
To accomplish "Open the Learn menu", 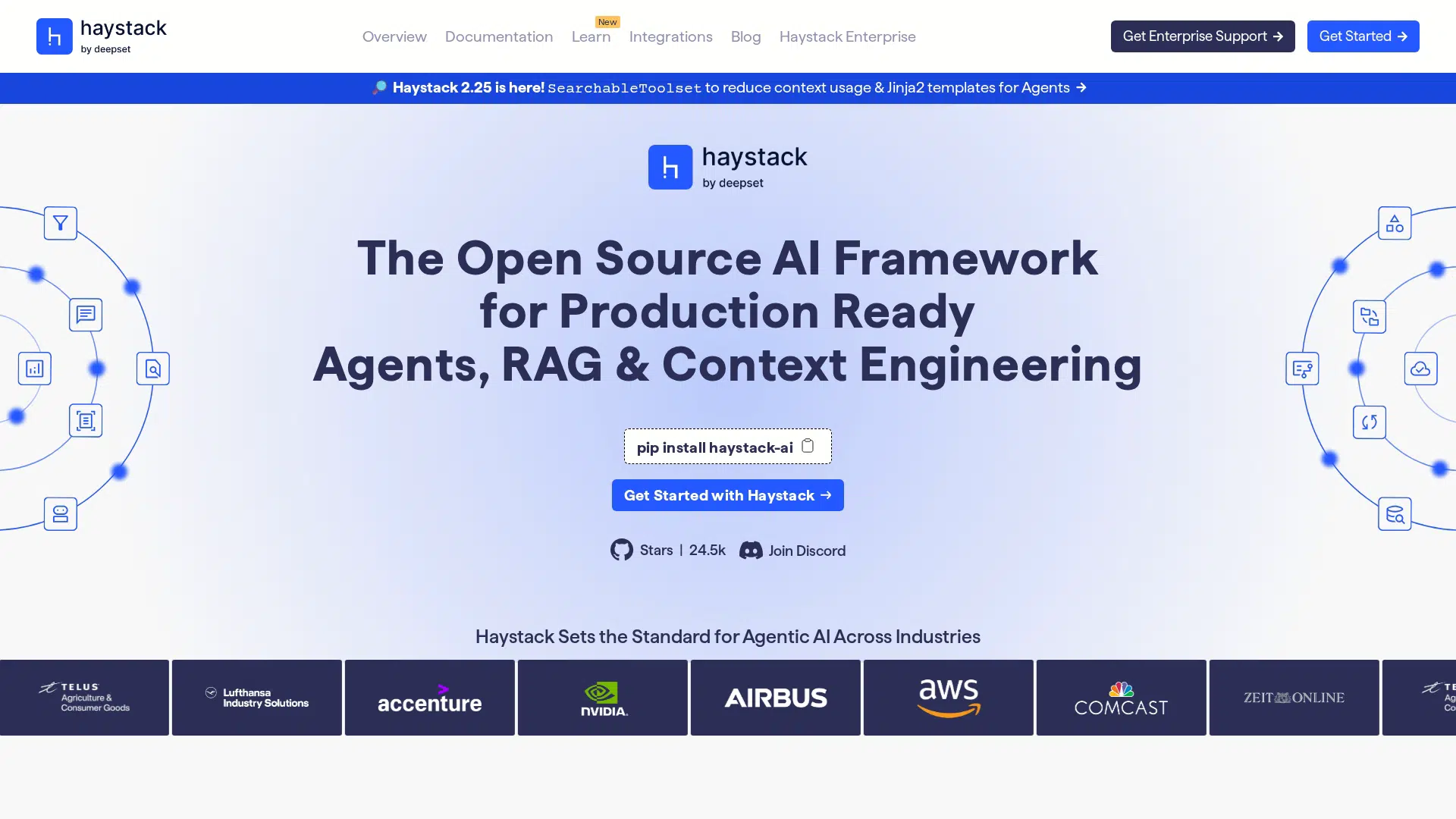I will (591, 36).
